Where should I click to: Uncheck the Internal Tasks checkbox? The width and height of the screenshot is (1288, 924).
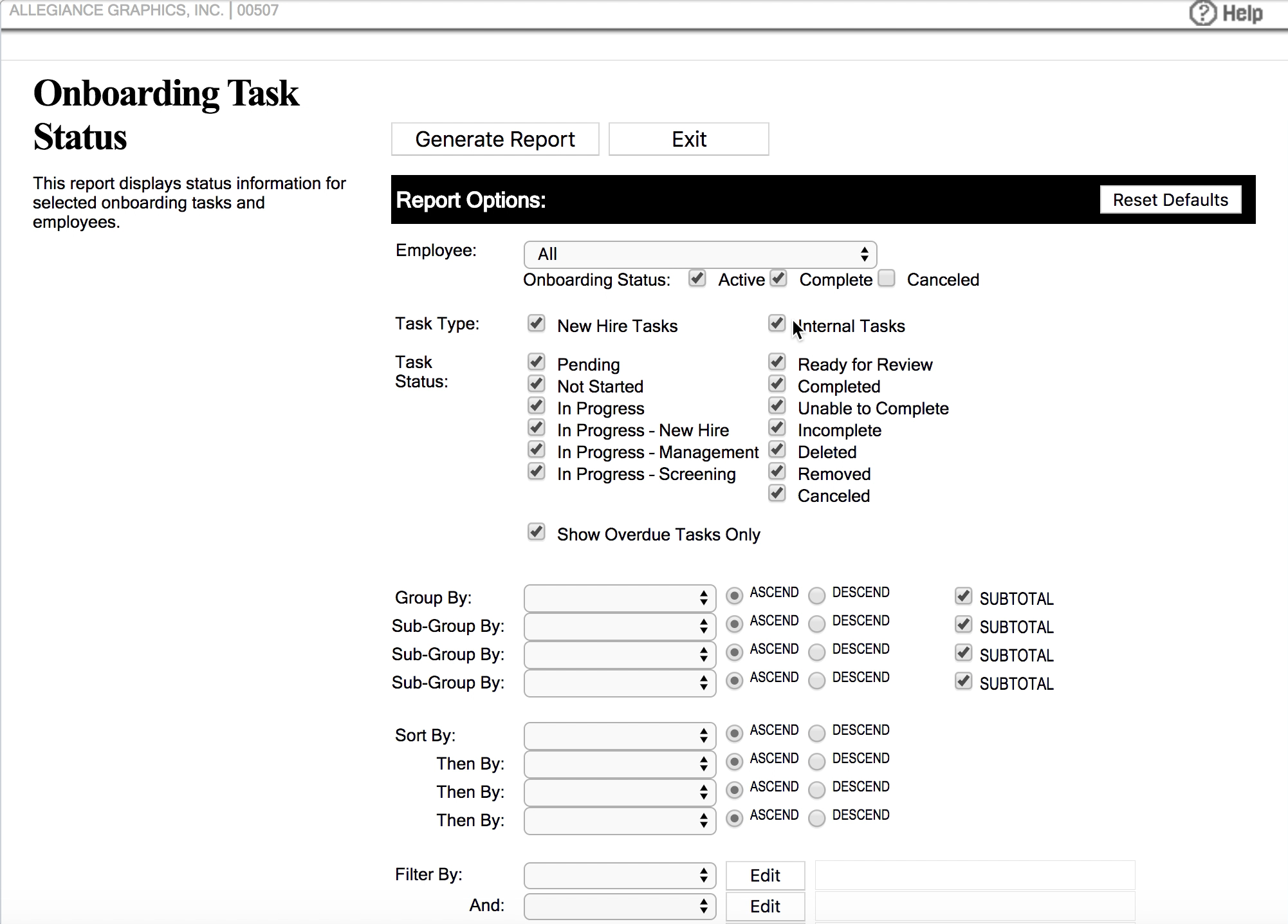tap(777, 324)
